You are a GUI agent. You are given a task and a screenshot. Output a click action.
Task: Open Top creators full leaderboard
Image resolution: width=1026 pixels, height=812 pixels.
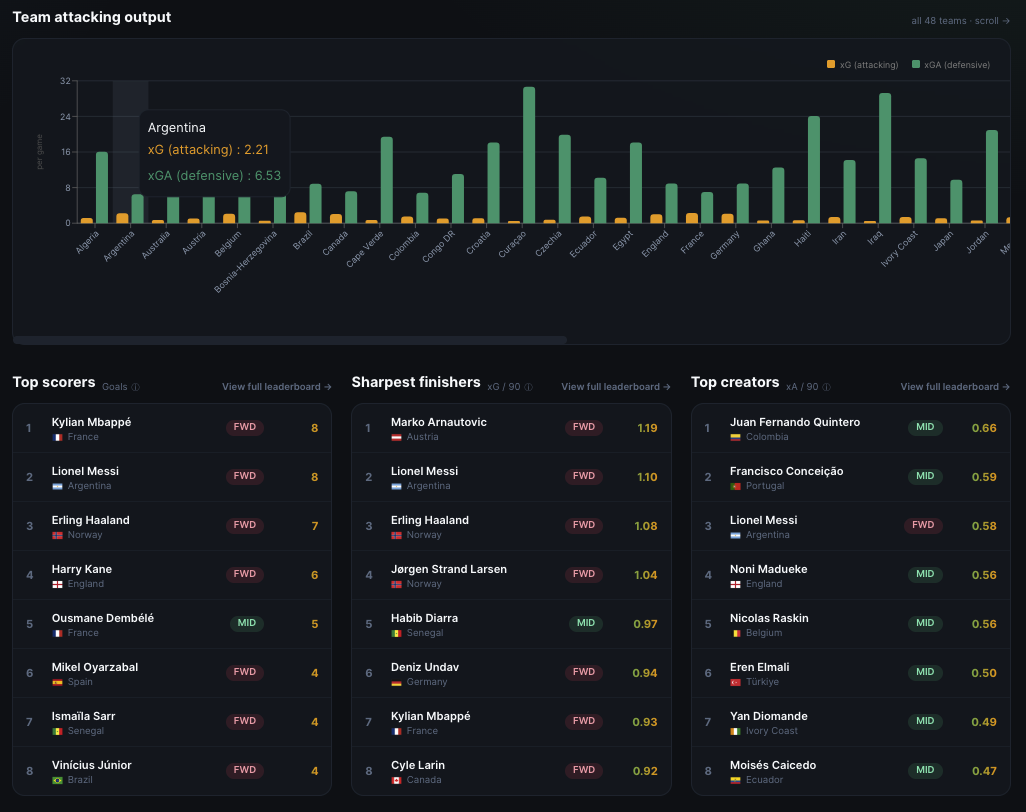955,387
